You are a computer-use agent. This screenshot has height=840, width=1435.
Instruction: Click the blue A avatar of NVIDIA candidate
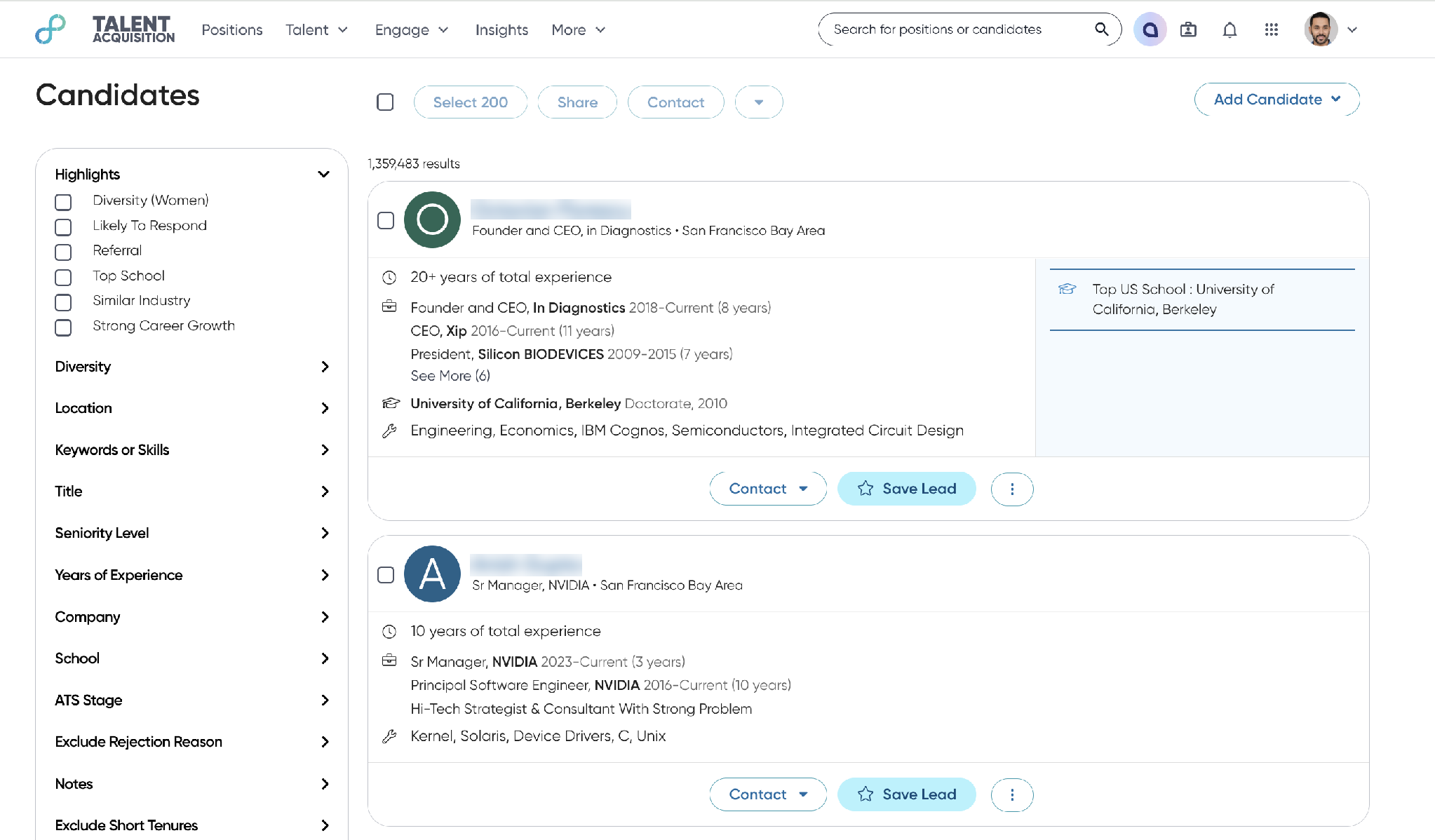(x=432, y=574)
